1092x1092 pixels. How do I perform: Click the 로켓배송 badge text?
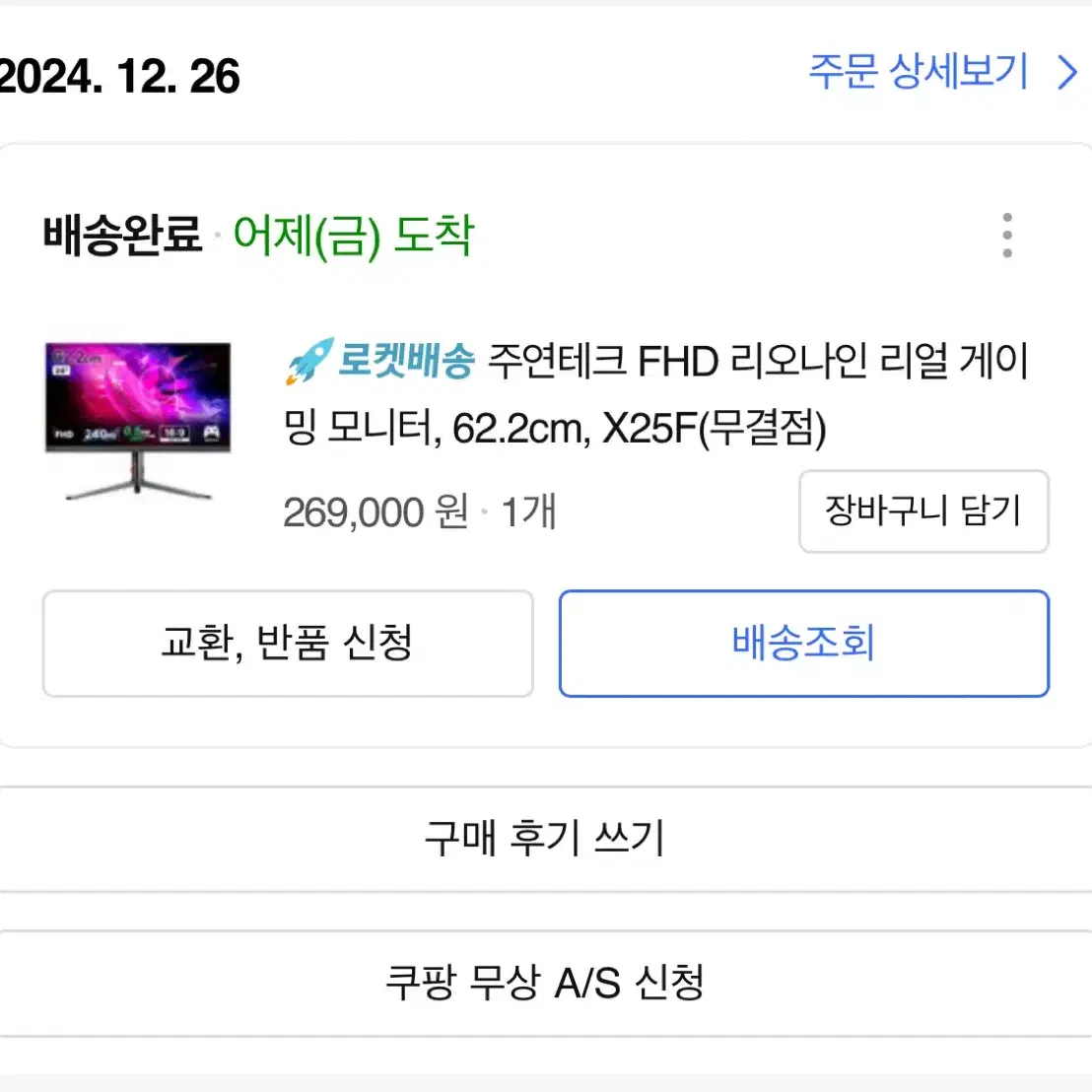(x=406, y=362)
